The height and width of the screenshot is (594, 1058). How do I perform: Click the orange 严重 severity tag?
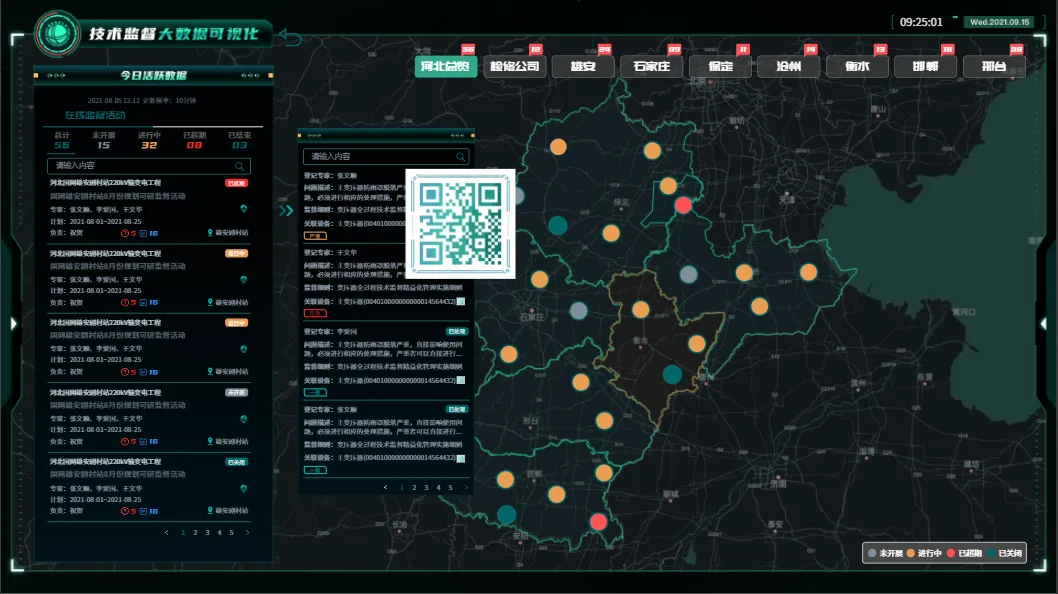click(x=315, y=236)
